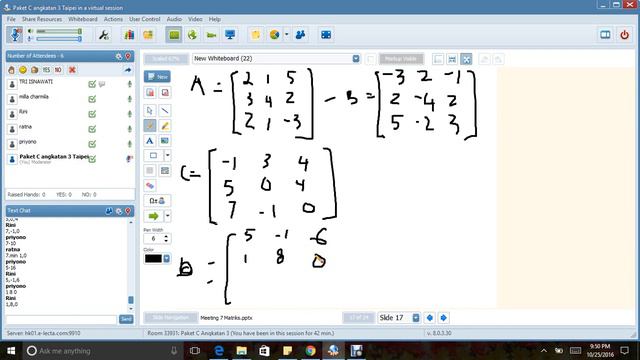The height and width of the screenshot is (360, 640).
Task: Open Google Chrome from the taskbar
Action: pos(310,351)
